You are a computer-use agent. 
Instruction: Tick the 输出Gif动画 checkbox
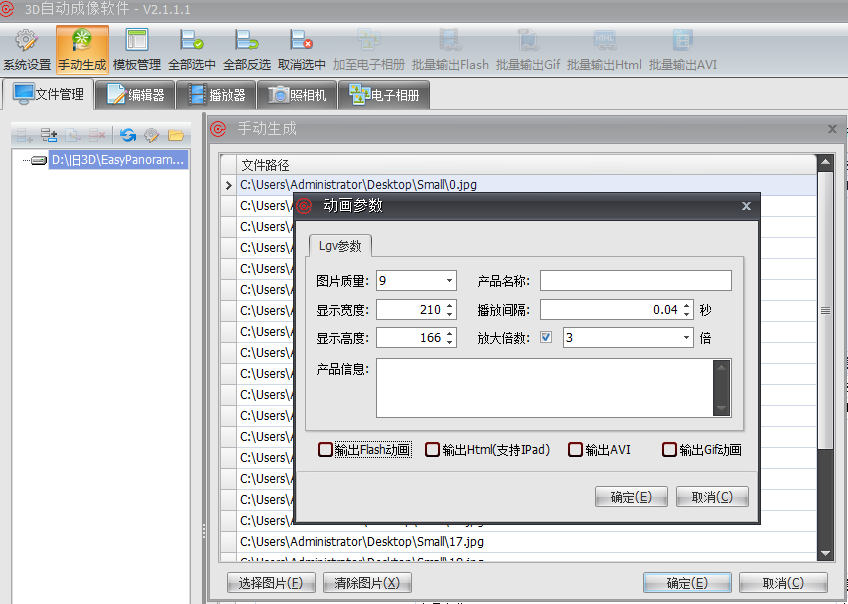point(669,450)
